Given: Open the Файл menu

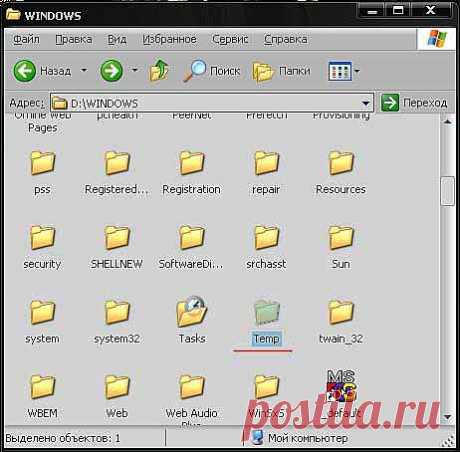Looking at the screenshot, I should point(26,39).
